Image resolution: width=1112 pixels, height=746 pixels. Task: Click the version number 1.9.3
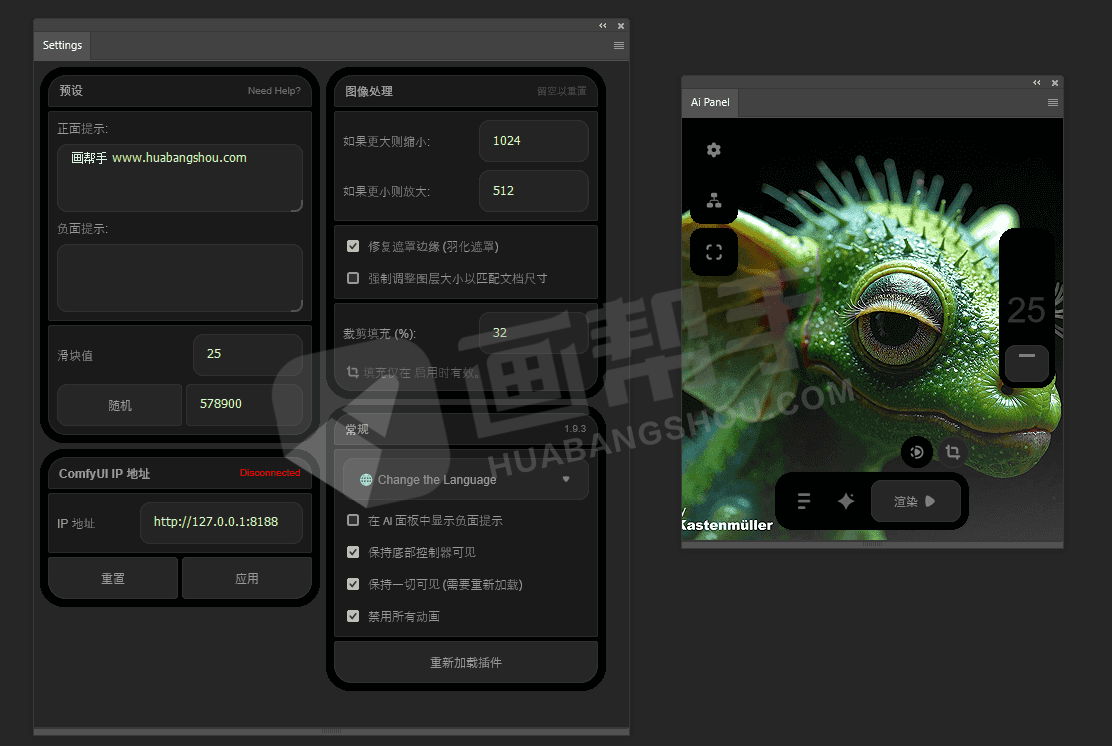[575, 429]
